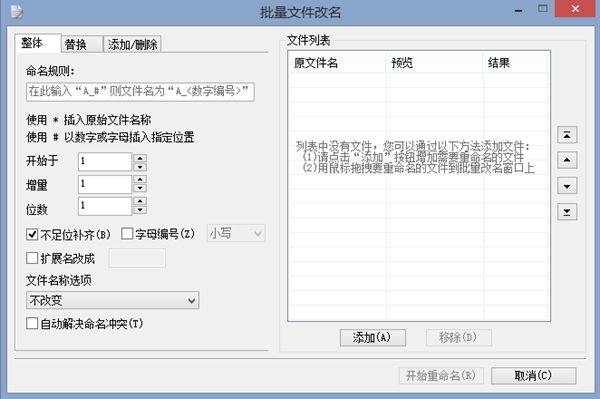Open the 添加/删除 tab
Image resolution: width=600 pixels, height=399 pixels.
pyautogui.click(x=132, y=44)
